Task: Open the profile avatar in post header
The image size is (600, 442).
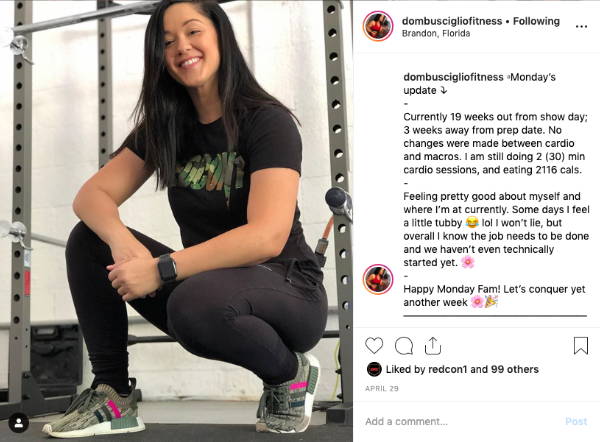Action: pyautogui.click(x=378, y=26)
